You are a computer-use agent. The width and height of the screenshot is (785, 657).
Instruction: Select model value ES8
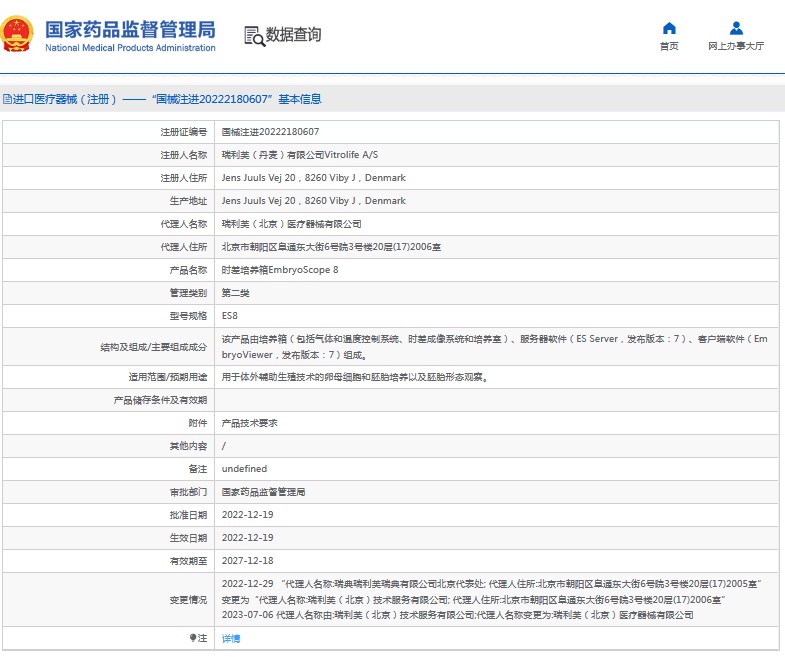tap(230, 316)
